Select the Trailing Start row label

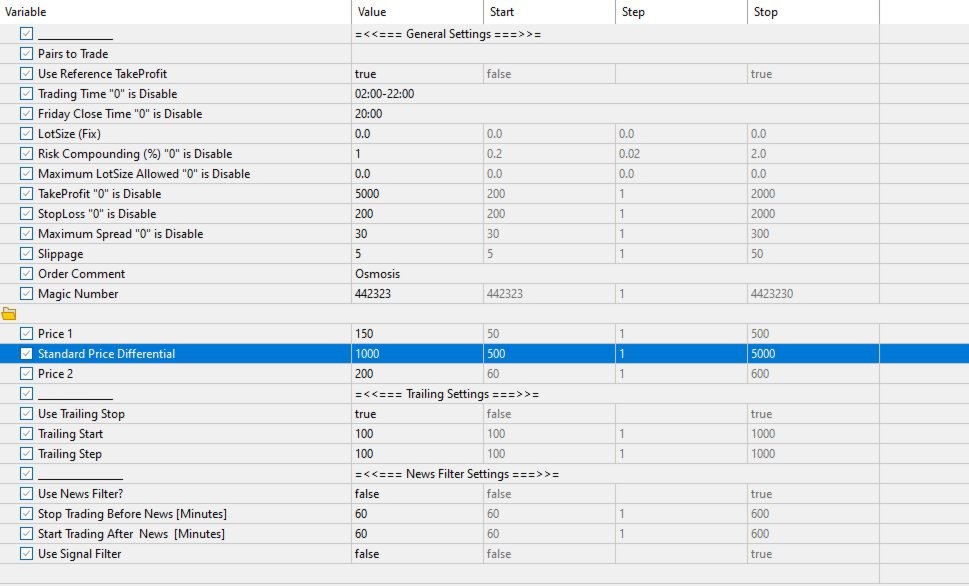pos(70,434)
